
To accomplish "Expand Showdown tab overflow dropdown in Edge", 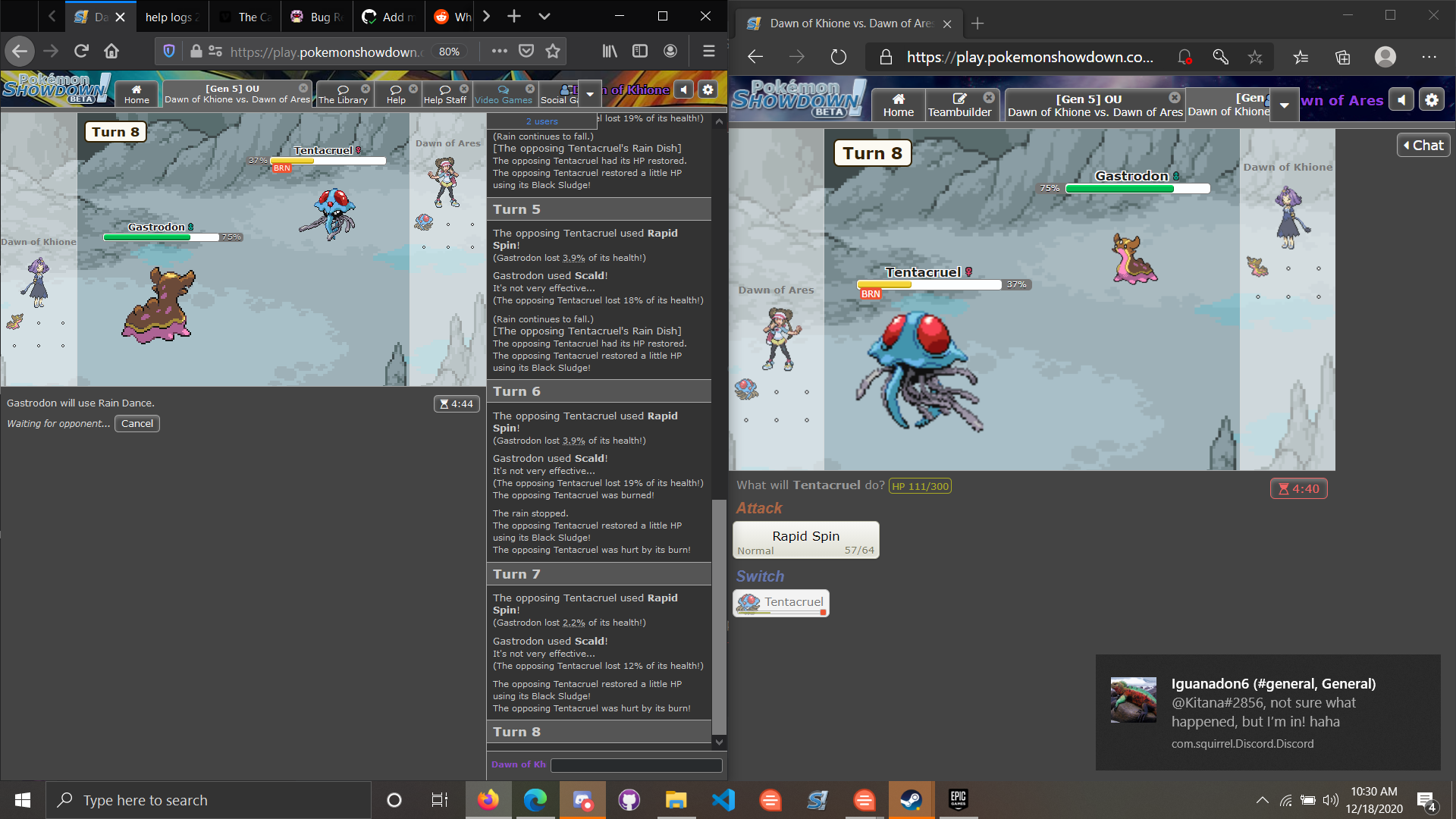I will [1284, 105].
